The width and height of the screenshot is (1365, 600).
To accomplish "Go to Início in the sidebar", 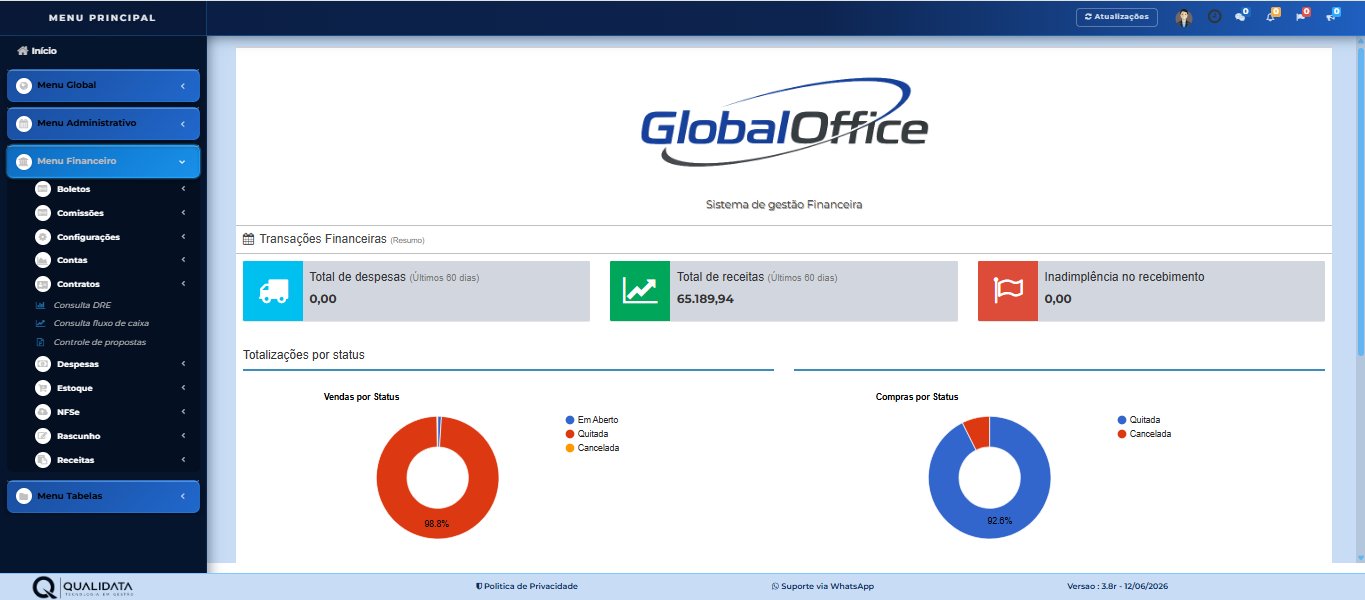I will 44,50.
